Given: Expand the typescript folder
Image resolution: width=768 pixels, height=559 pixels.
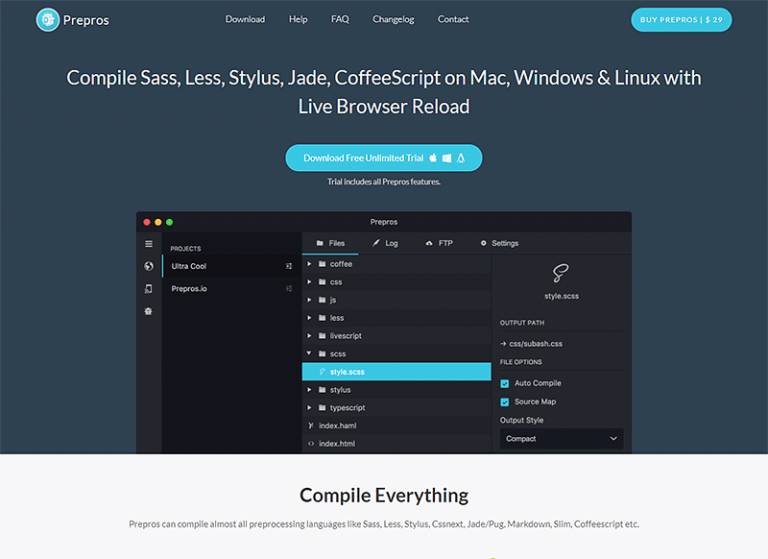Looking at the screenshot, I should 311,408.
